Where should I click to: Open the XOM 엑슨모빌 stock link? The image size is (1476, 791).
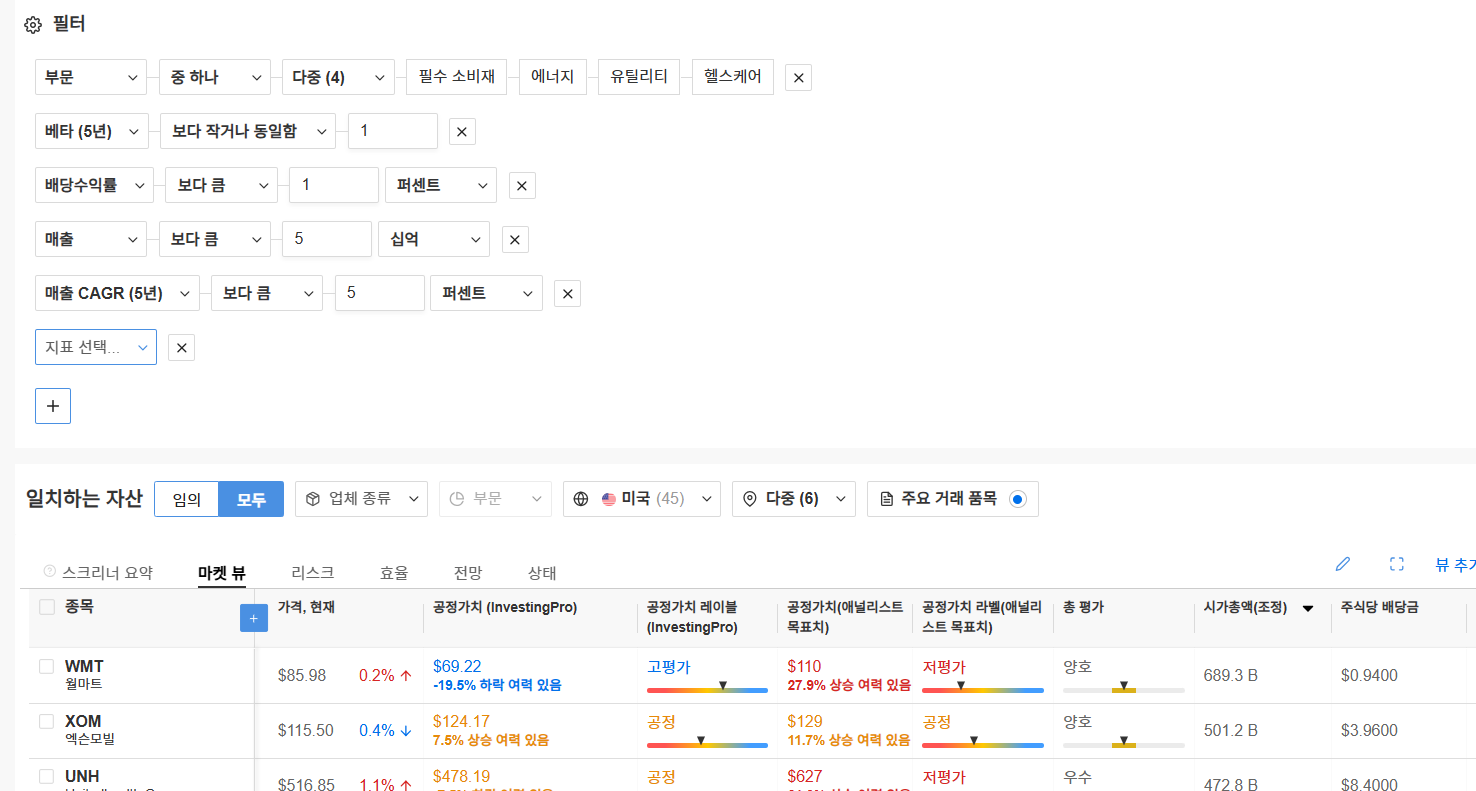(89, 730)
